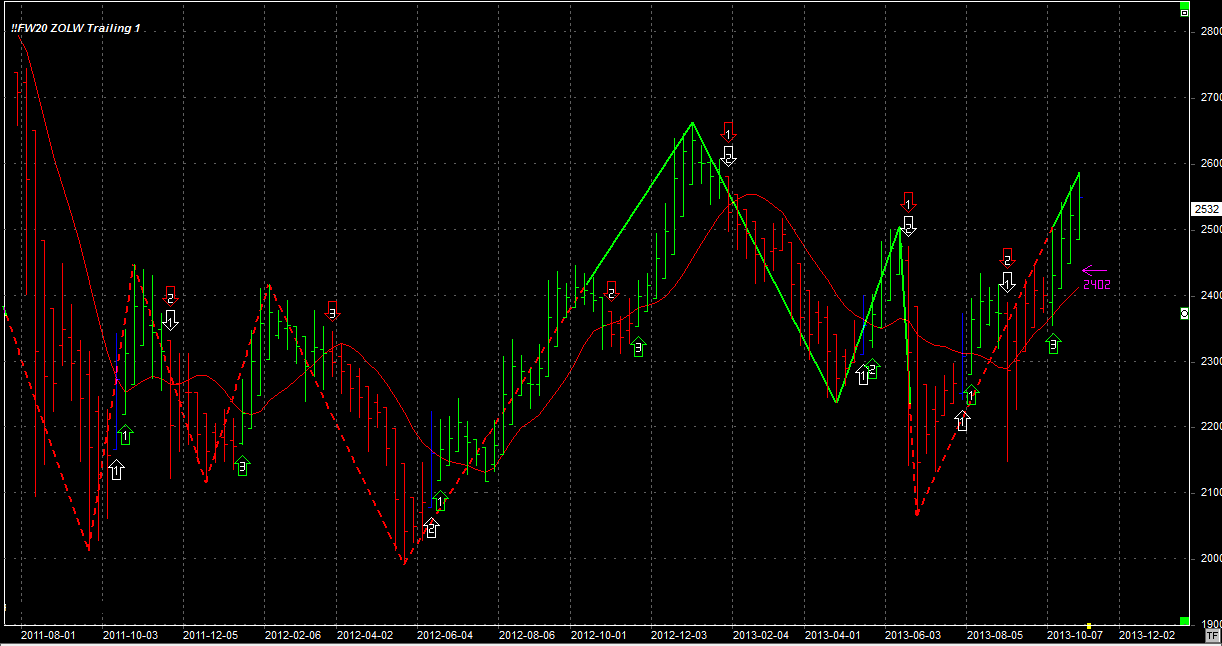Screen dimensions: 1222x646
Task: Click the magenta arrow pointing at 2402
Action: (1094, 270)
